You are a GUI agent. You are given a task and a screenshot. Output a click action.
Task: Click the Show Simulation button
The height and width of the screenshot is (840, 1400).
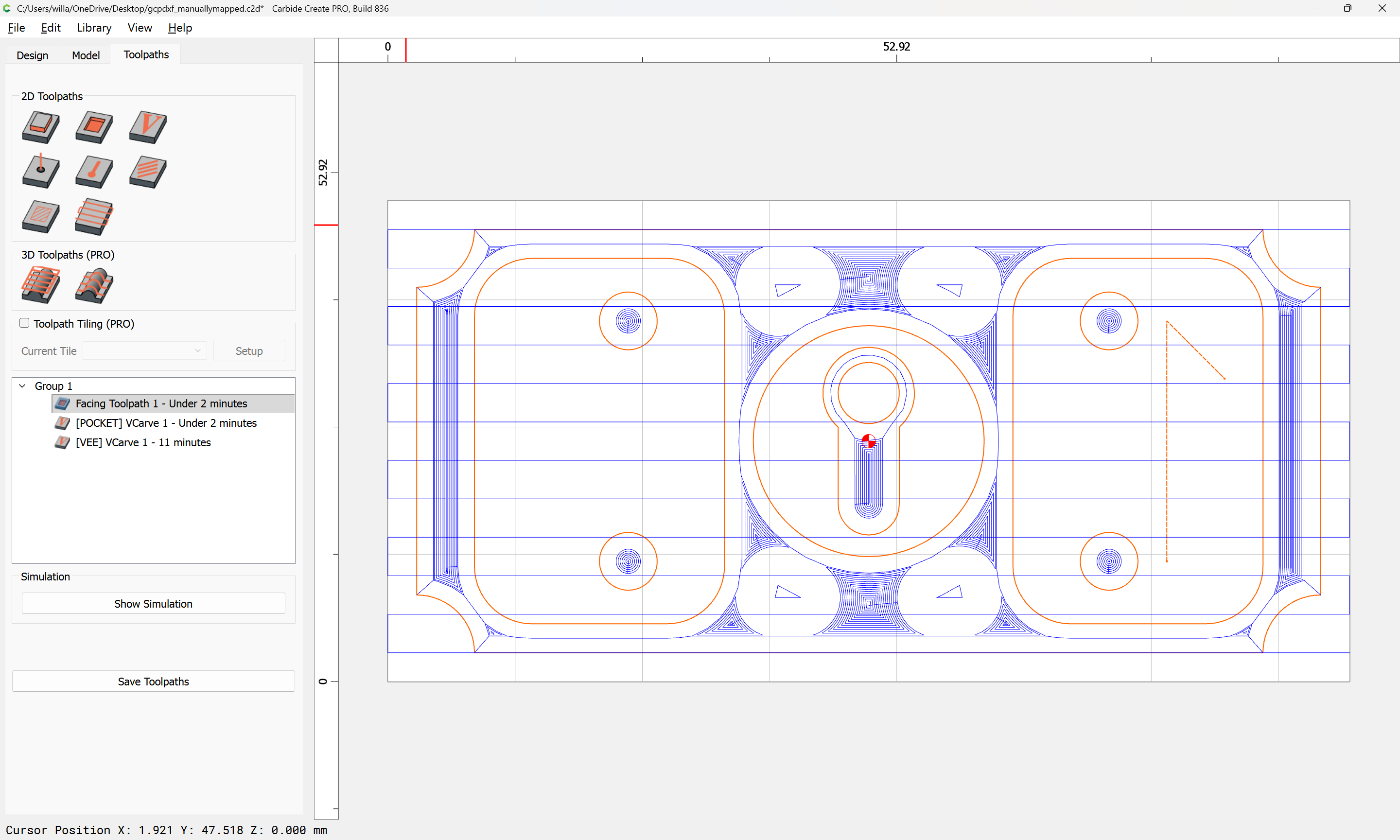tap(153, 603)
